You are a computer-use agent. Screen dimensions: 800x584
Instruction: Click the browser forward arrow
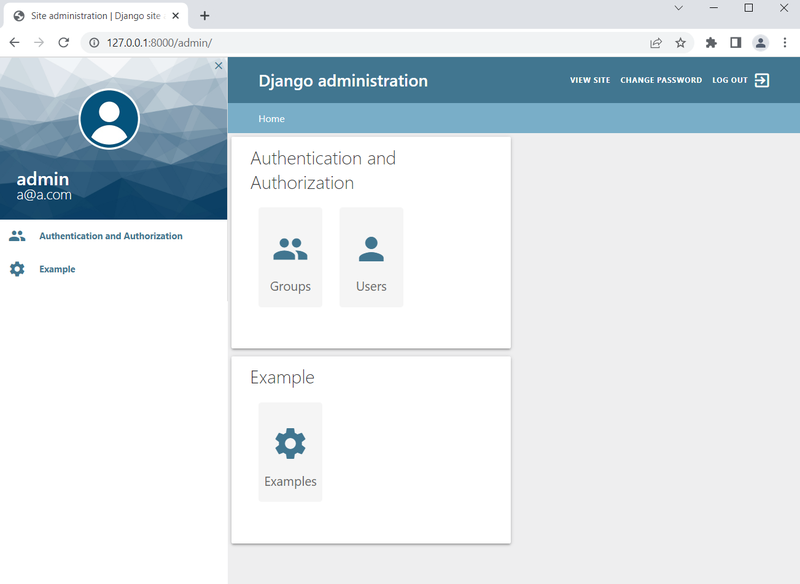coord(39,43)
